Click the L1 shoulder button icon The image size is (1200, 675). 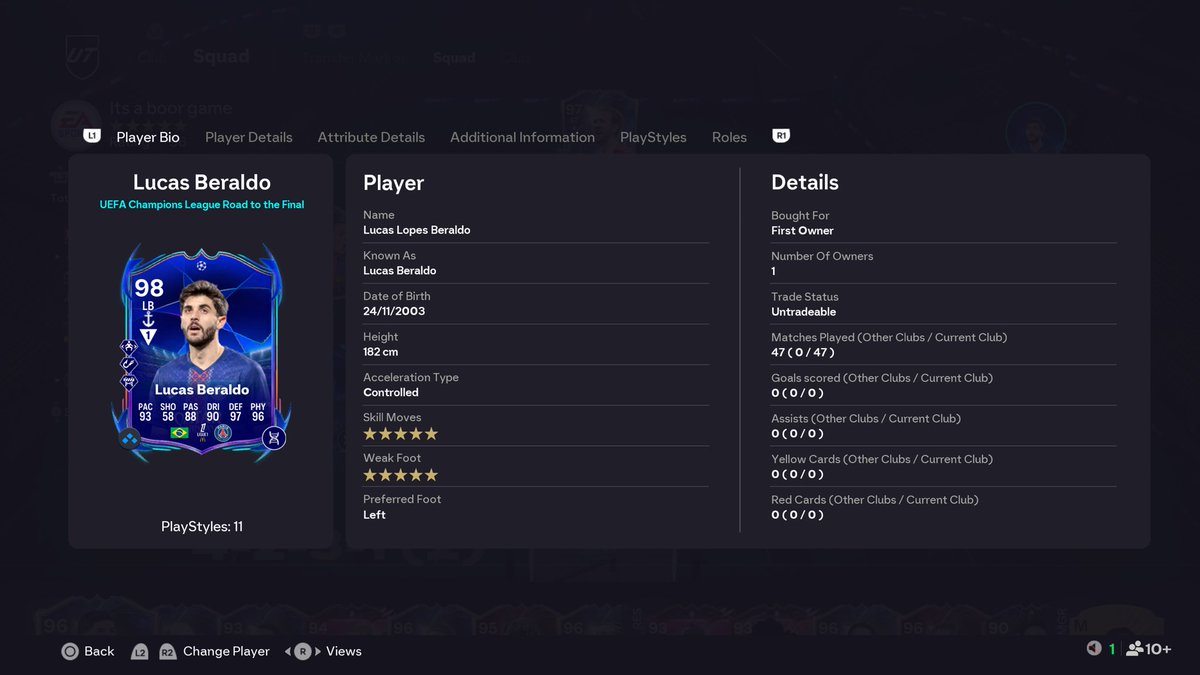(92, 135)
